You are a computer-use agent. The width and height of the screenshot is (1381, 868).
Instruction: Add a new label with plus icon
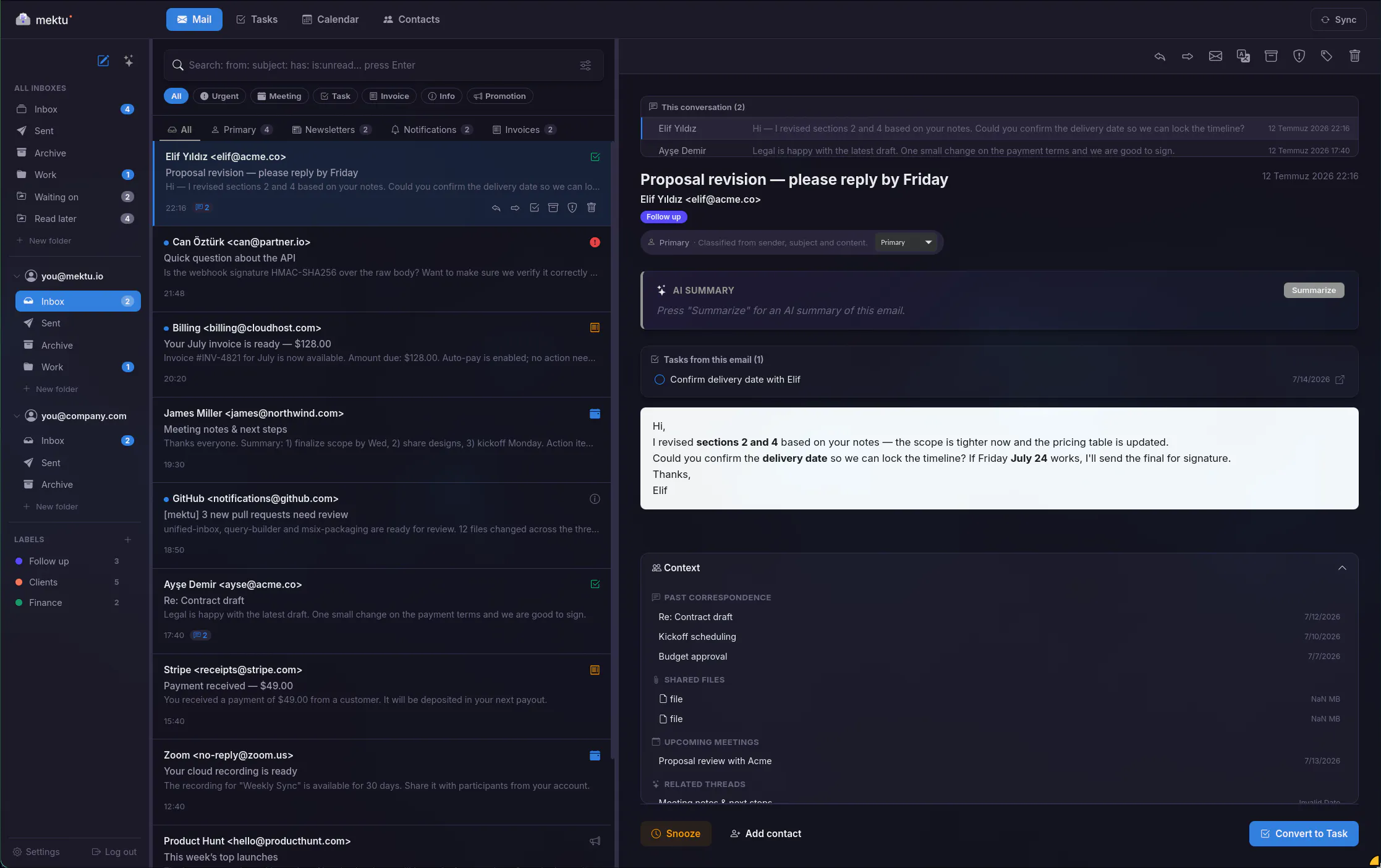pyautogui.click(x=128, y=540)
